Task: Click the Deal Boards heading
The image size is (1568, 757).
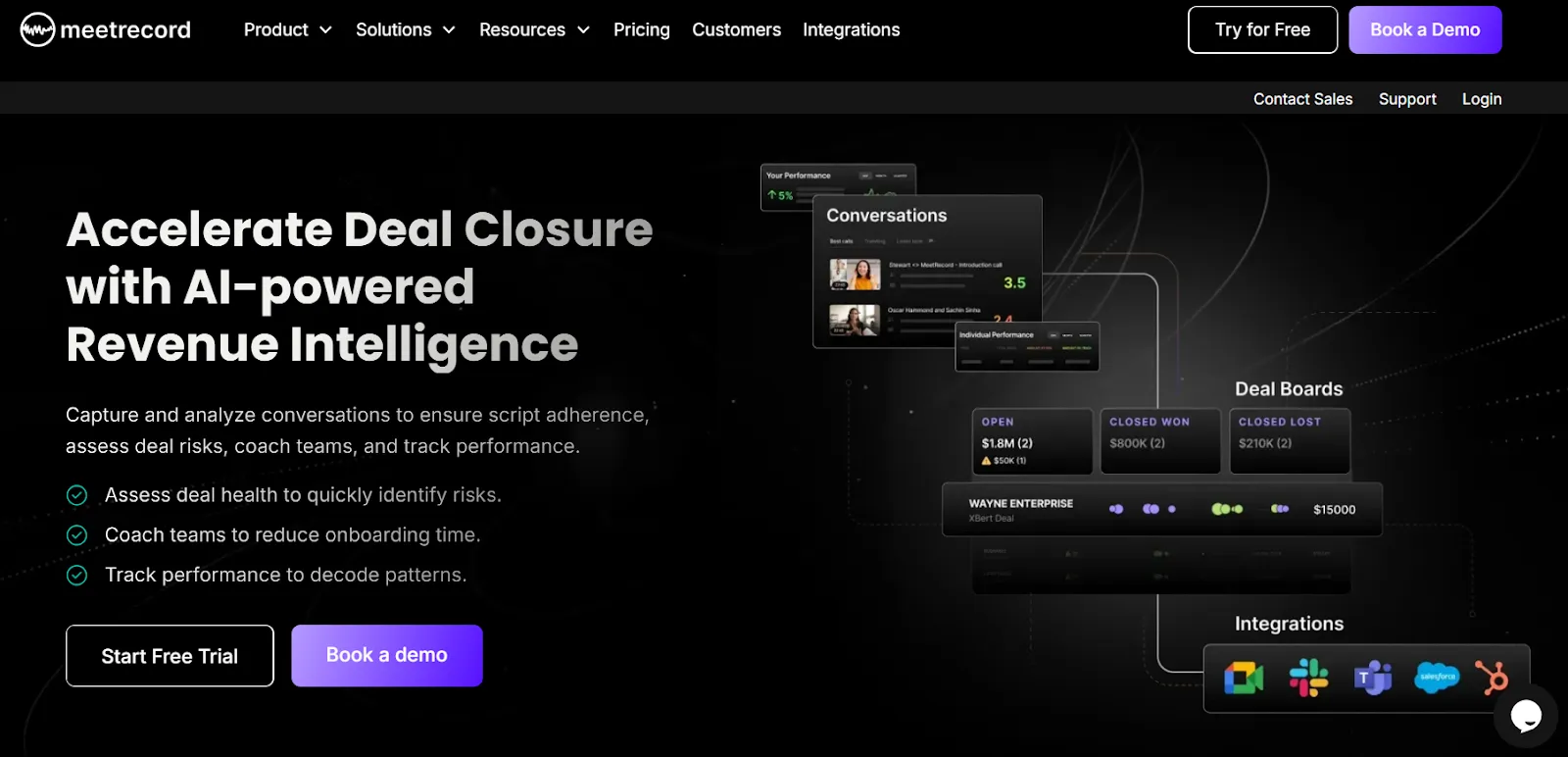Action: point(1289,389)
